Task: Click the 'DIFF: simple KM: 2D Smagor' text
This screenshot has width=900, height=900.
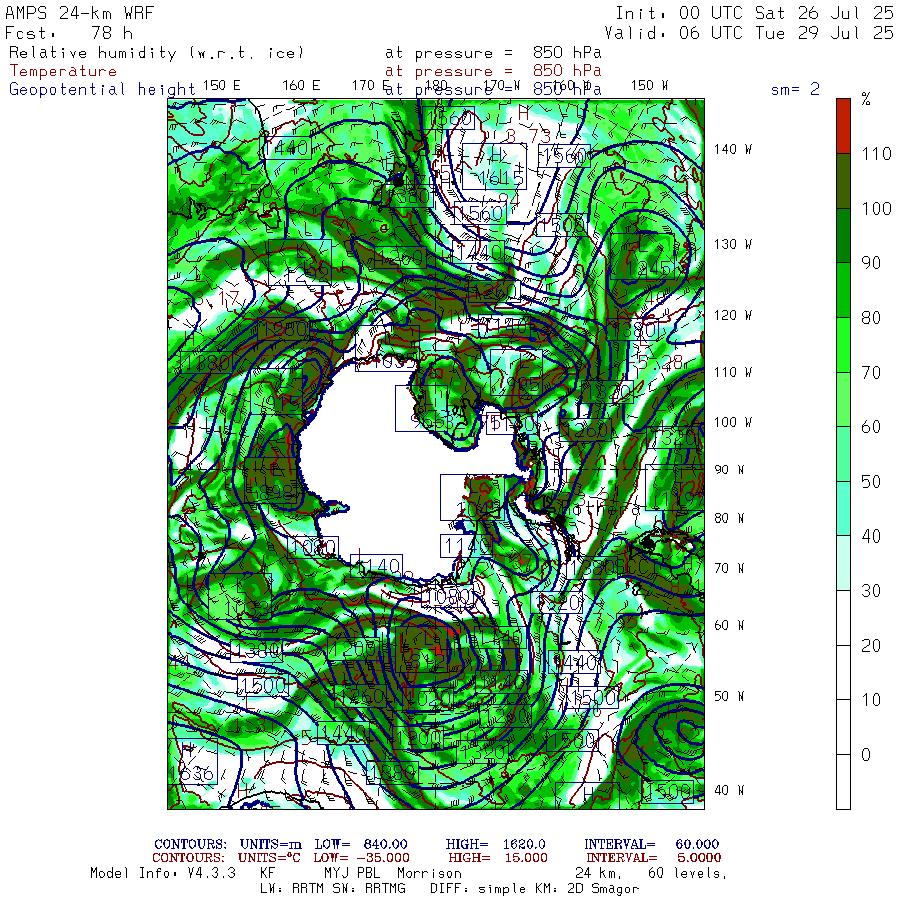Action: (x=534, y=889)
